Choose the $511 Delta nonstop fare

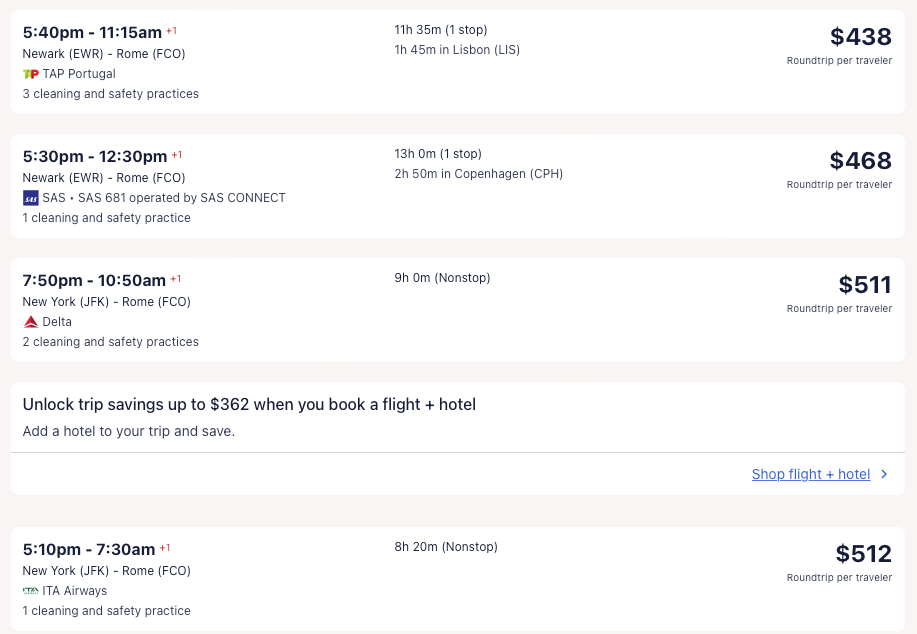click(x=864, y=285)
